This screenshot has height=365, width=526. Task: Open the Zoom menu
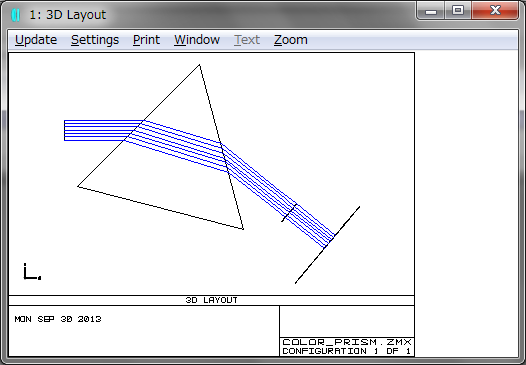click(x=291, y=40)
